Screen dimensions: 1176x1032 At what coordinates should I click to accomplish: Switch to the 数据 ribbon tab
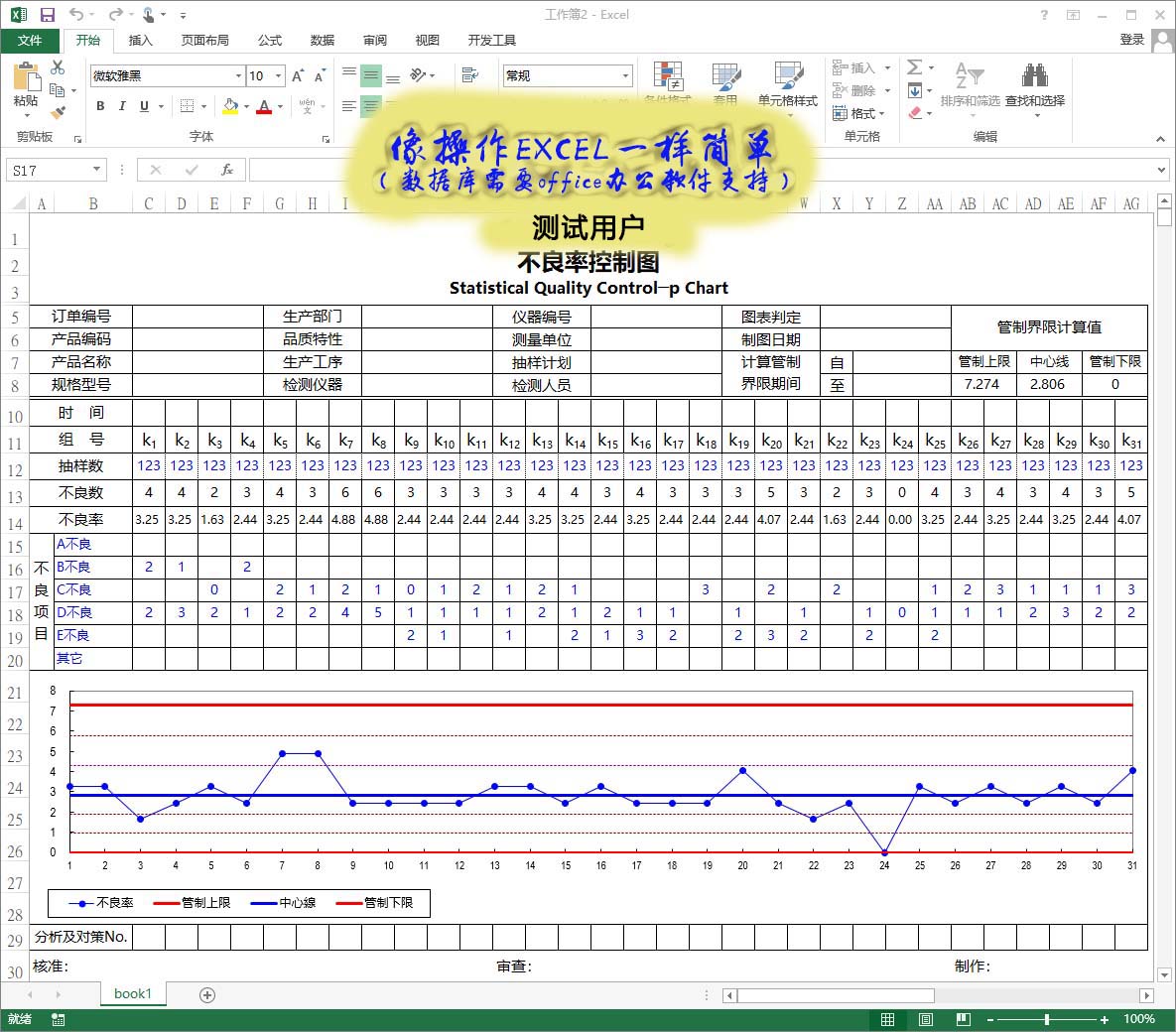pos(323,40)
